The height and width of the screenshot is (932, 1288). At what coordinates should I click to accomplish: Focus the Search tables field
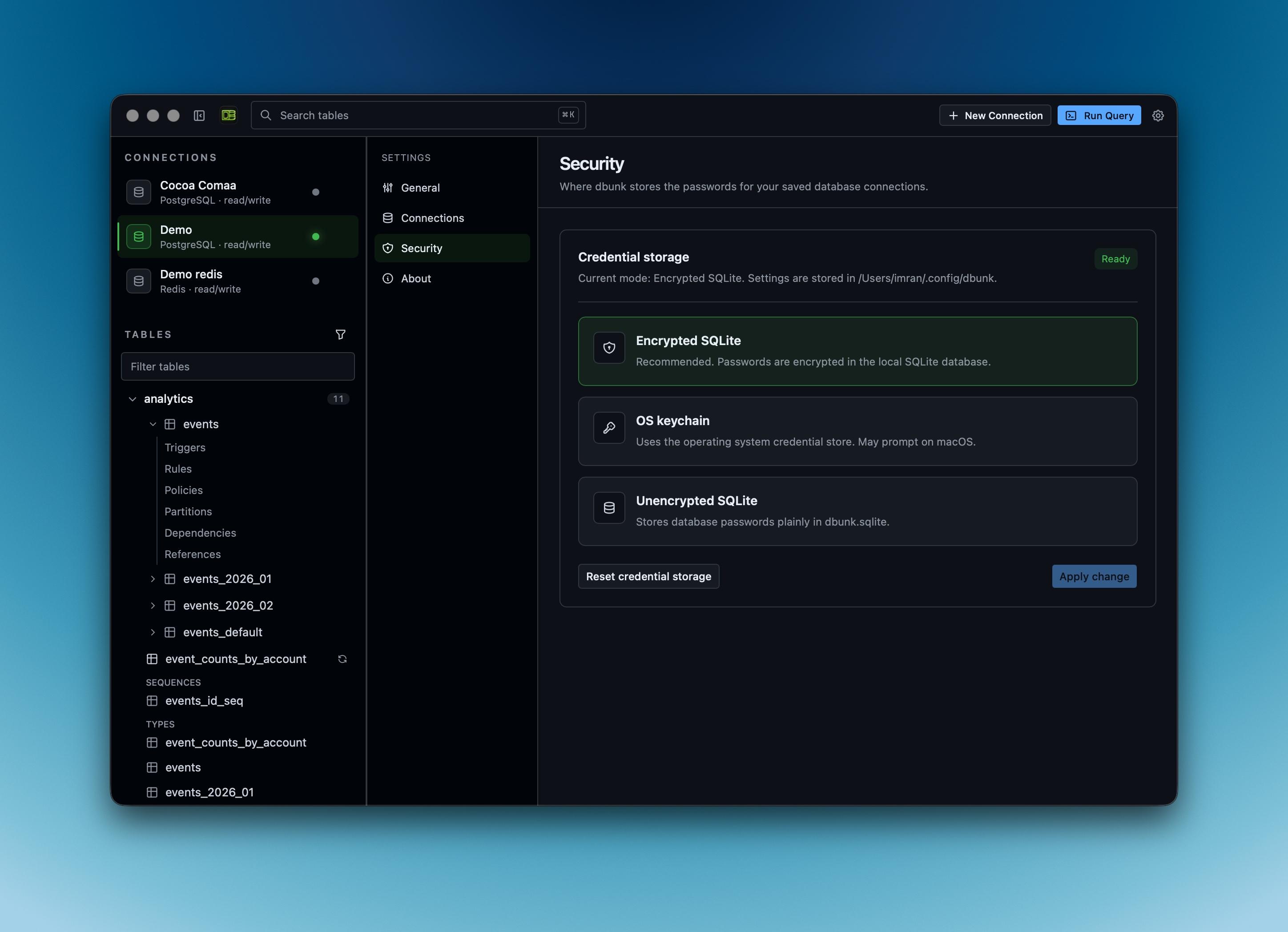(x=418, y=115)
